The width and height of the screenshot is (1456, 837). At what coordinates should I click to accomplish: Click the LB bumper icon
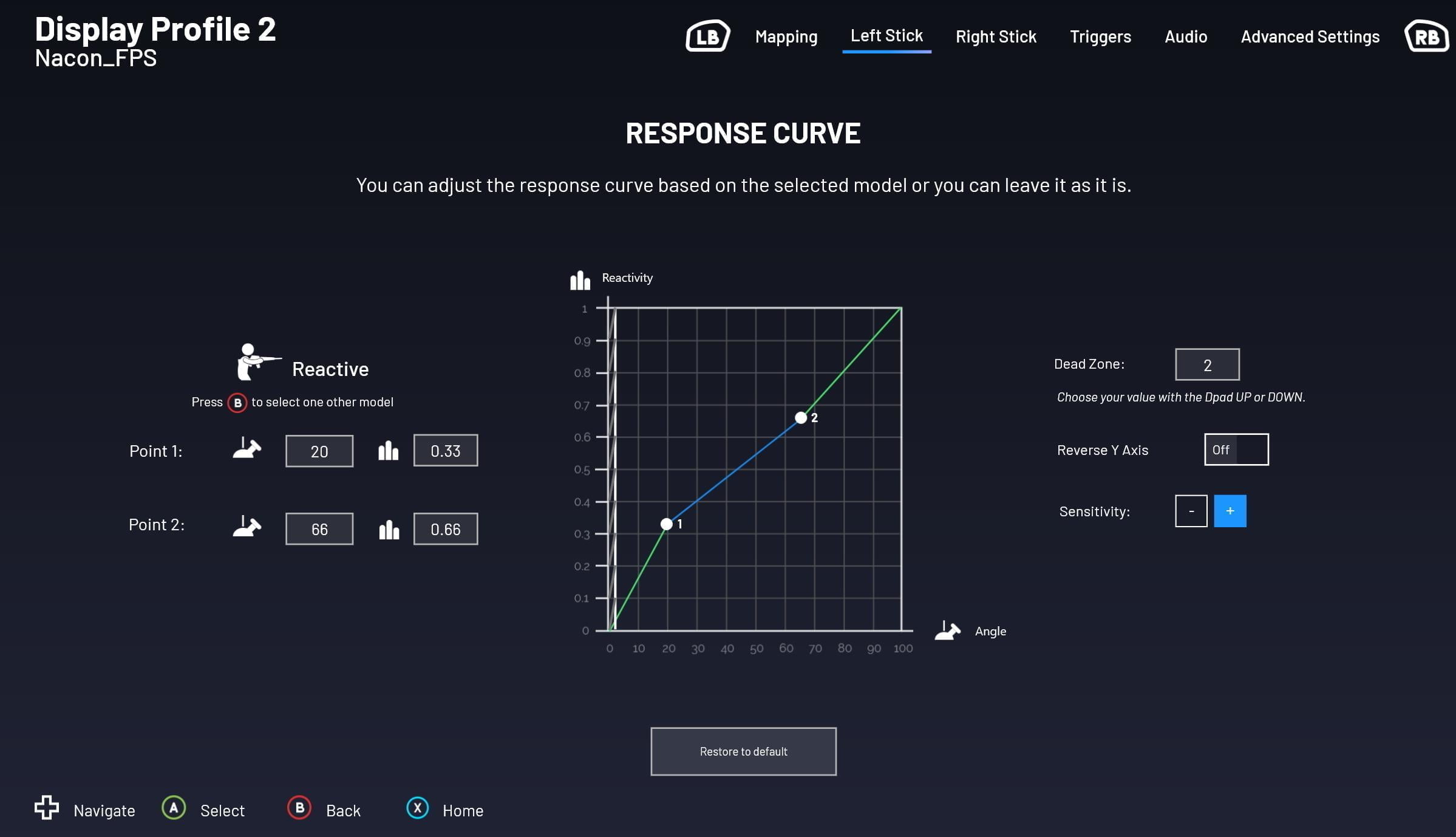(707, 36)
